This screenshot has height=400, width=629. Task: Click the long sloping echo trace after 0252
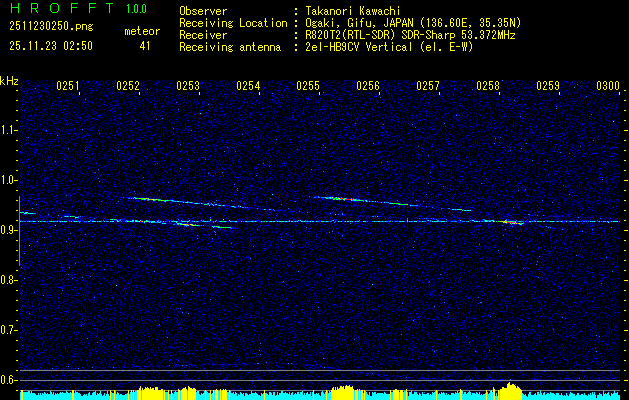[x=201, y=203]
